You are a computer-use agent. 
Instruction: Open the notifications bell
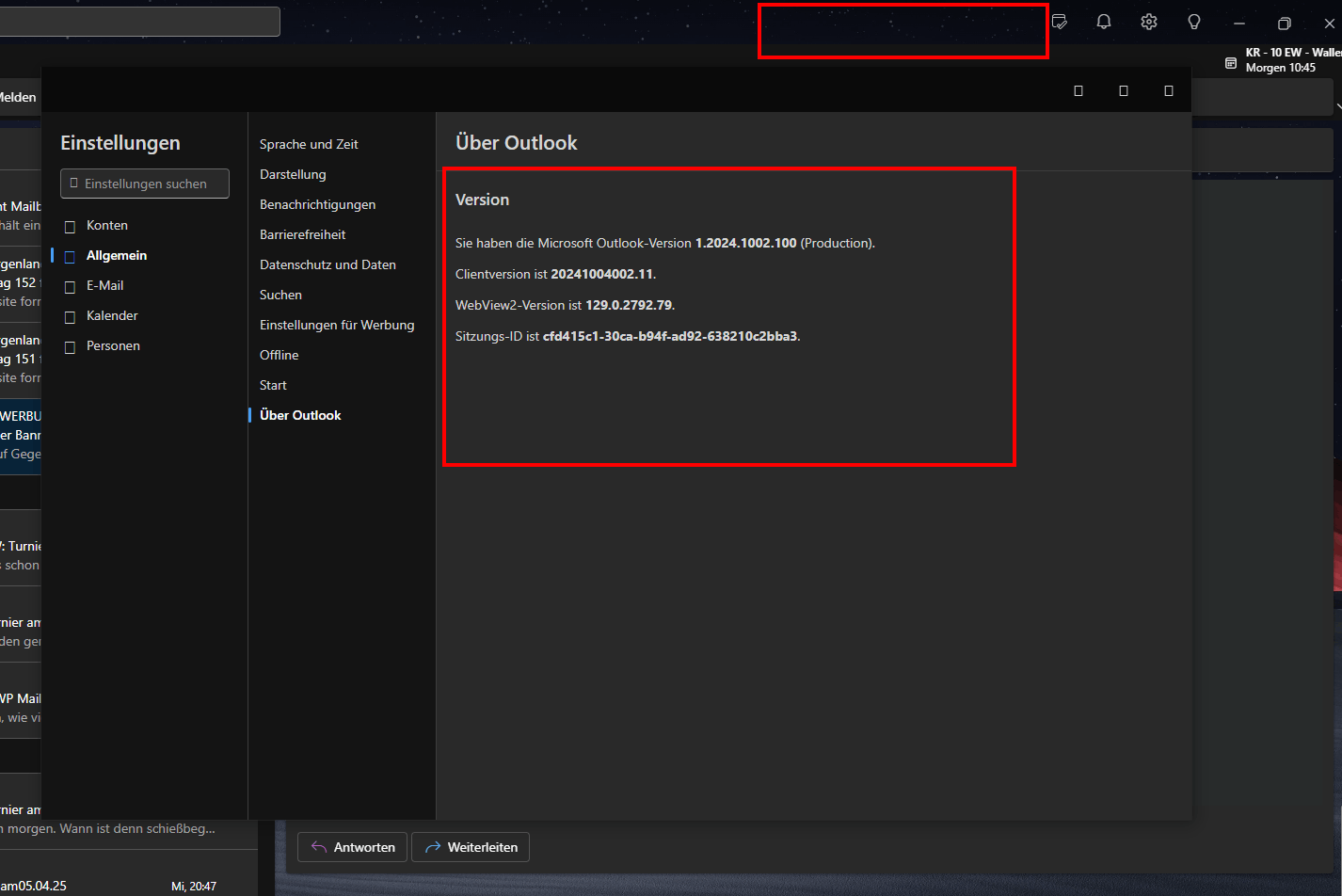[1104, 22]
